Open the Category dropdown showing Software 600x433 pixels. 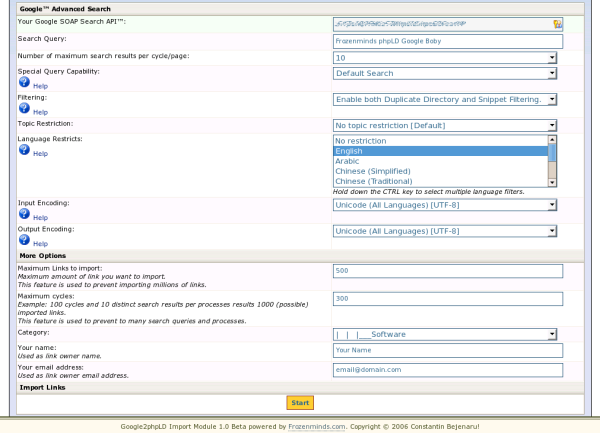pos(445,334)
